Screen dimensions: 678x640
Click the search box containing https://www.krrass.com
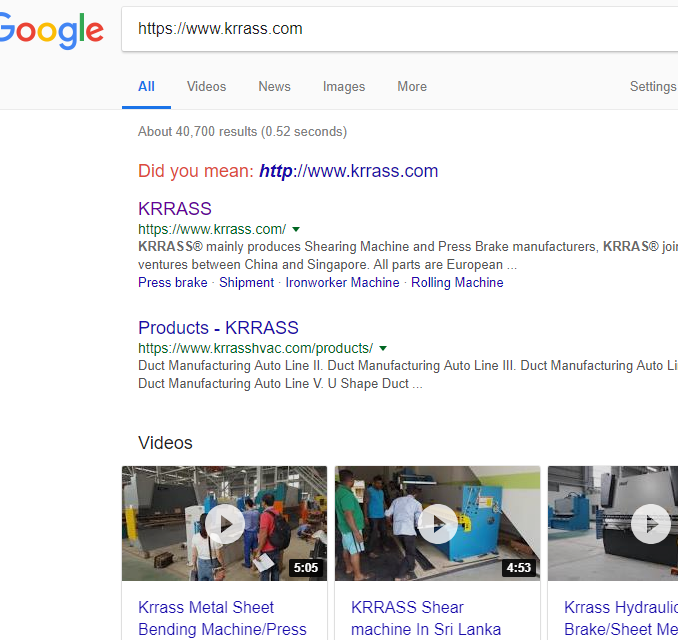(x=400, y=29)
